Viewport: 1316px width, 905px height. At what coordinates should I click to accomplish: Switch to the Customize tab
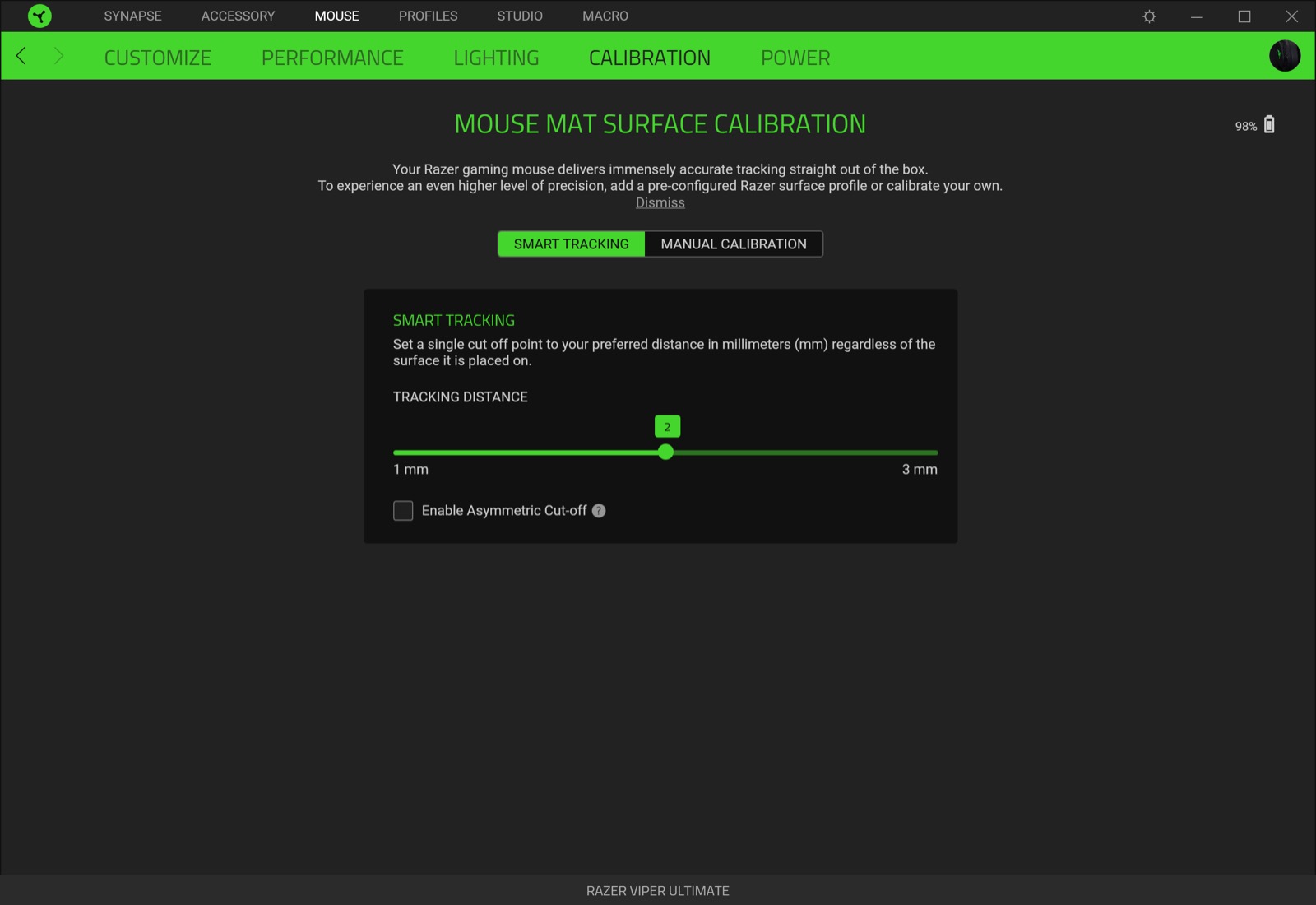[x=158, y=58]
